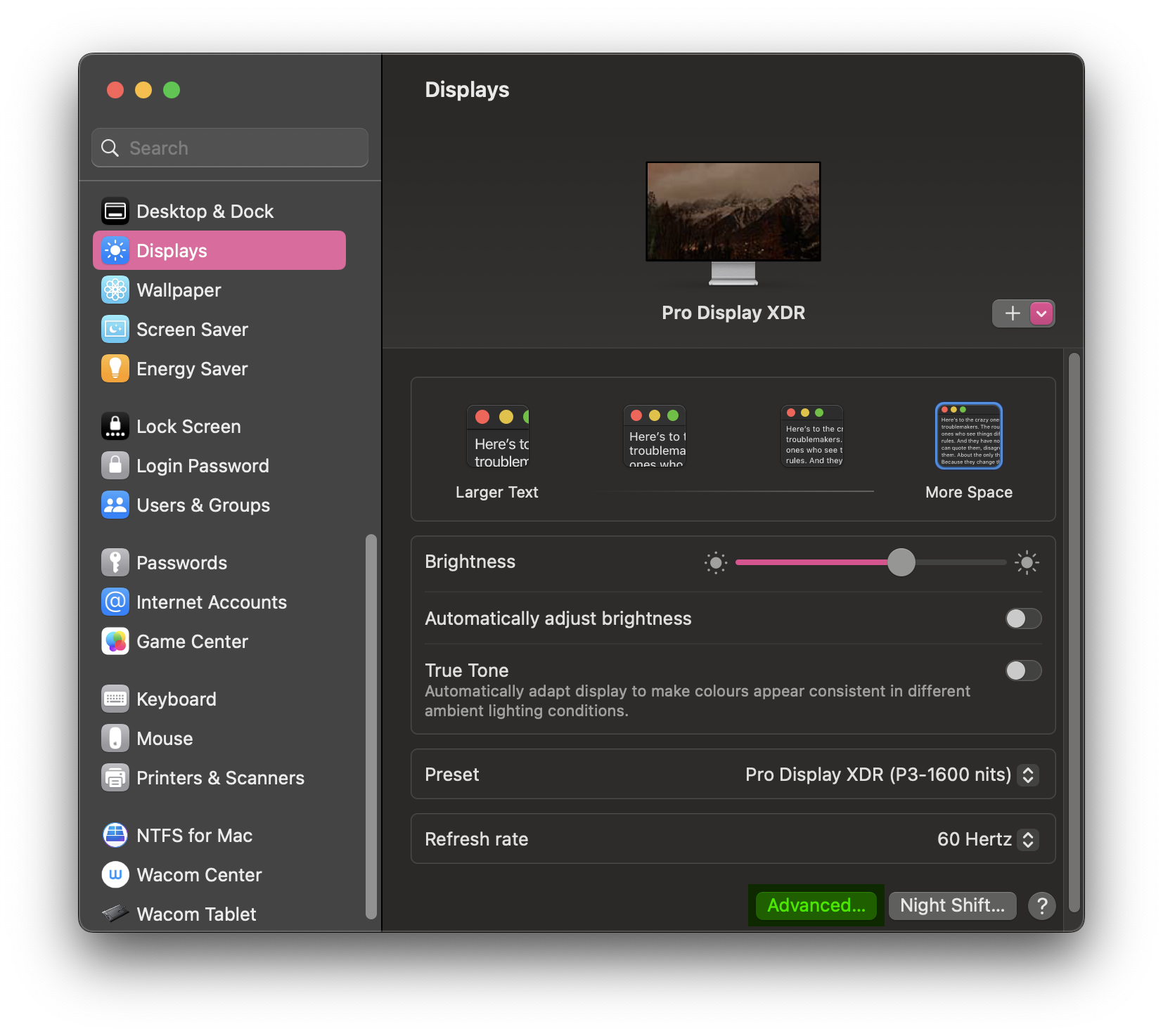
Task: Select the More Space resolution option
Action: pos(969,436)
